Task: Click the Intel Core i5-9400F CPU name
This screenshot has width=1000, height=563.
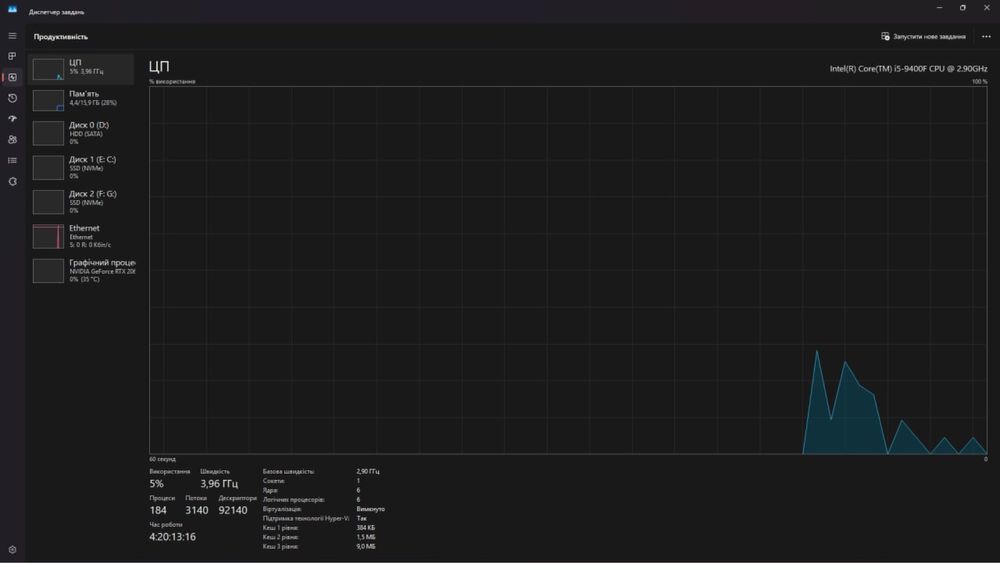Action: coord(908,68)
